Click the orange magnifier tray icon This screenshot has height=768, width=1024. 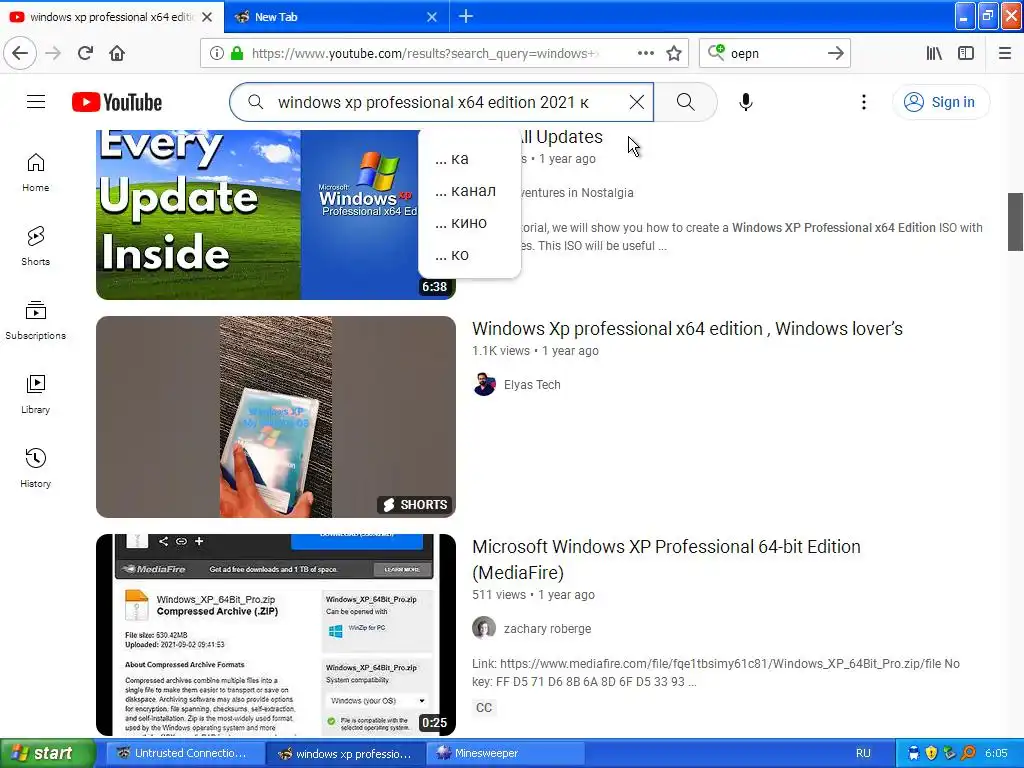coord(968,753)
